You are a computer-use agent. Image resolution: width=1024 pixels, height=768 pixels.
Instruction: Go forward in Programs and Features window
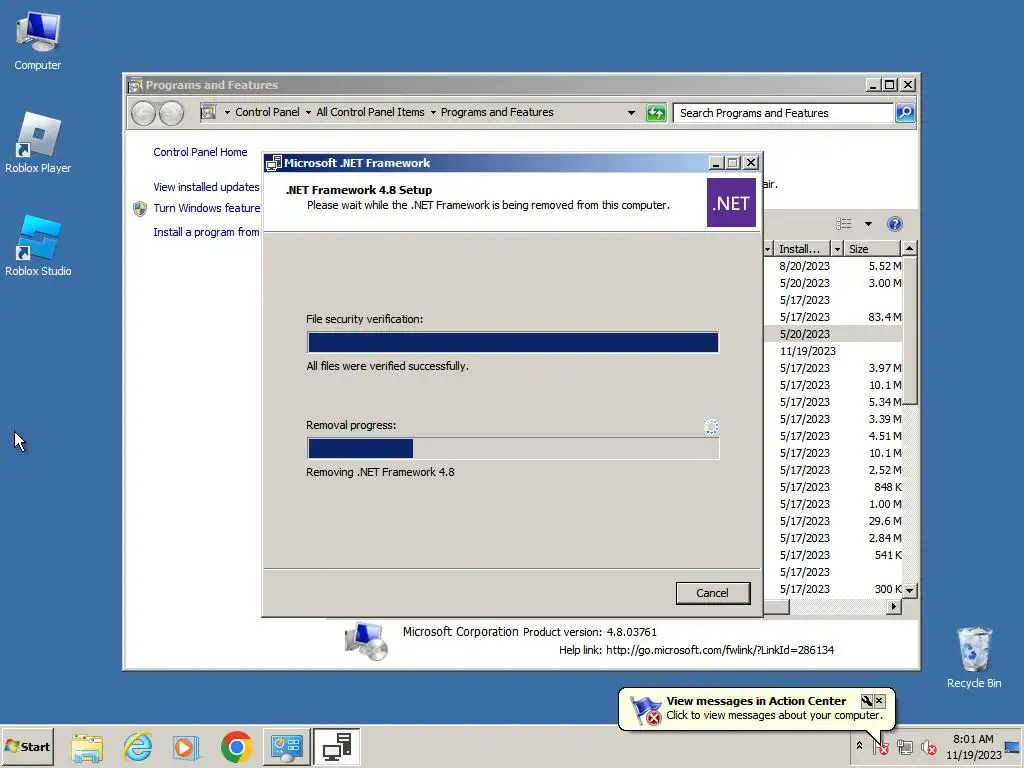click(172, 113)
